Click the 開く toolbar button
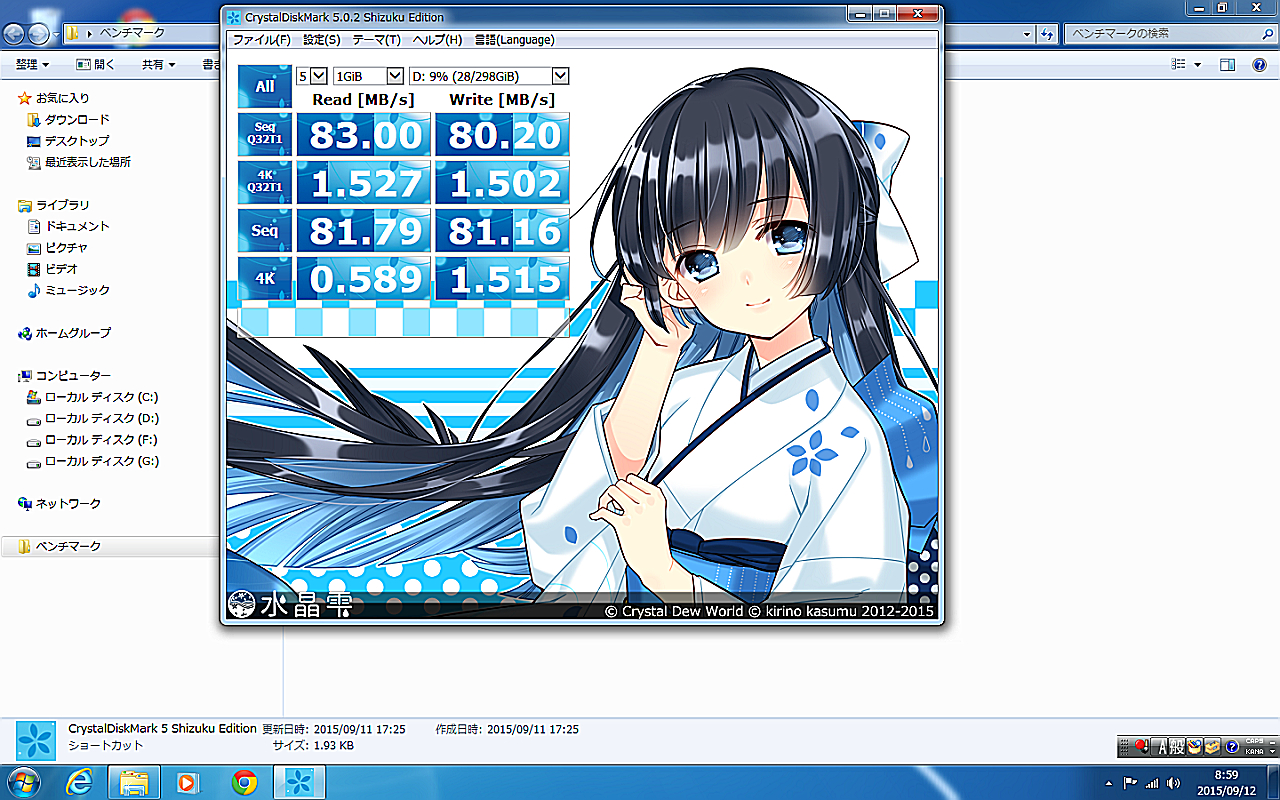1280x800 pixels. [x=96, y=64]
